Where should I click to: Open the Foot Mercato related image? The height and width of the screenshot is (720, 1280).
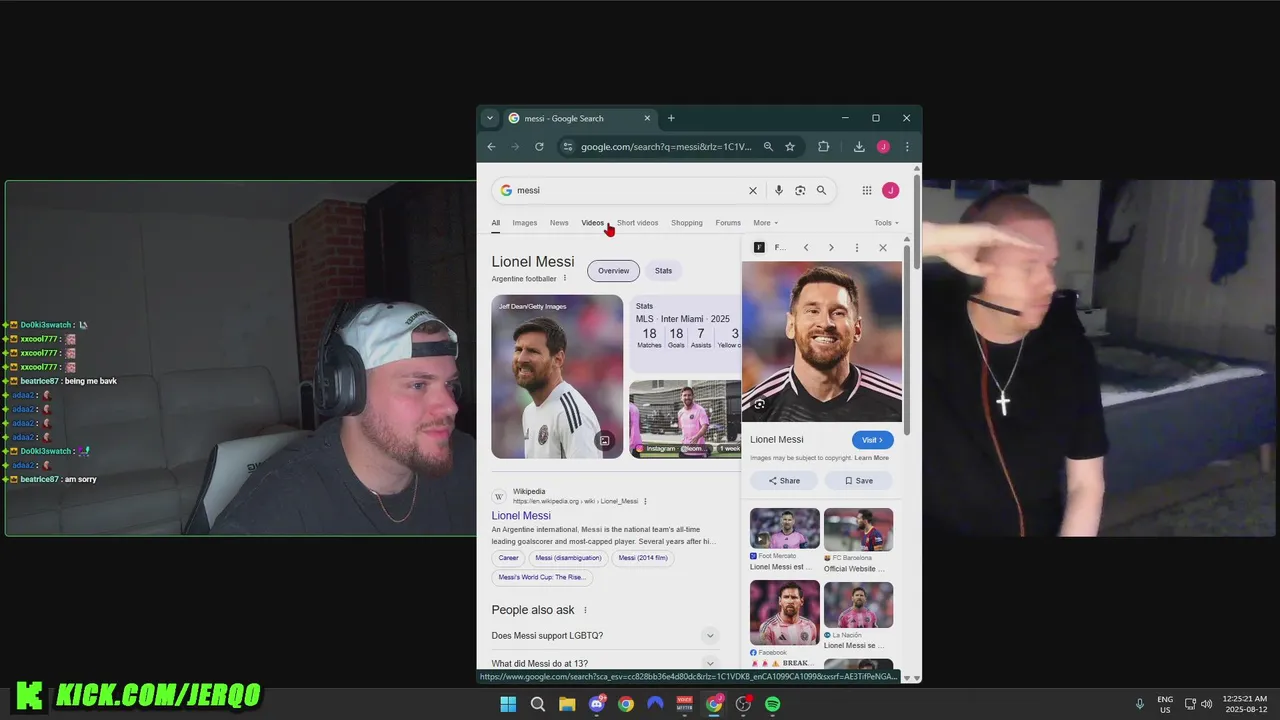(x=785, y=529)
